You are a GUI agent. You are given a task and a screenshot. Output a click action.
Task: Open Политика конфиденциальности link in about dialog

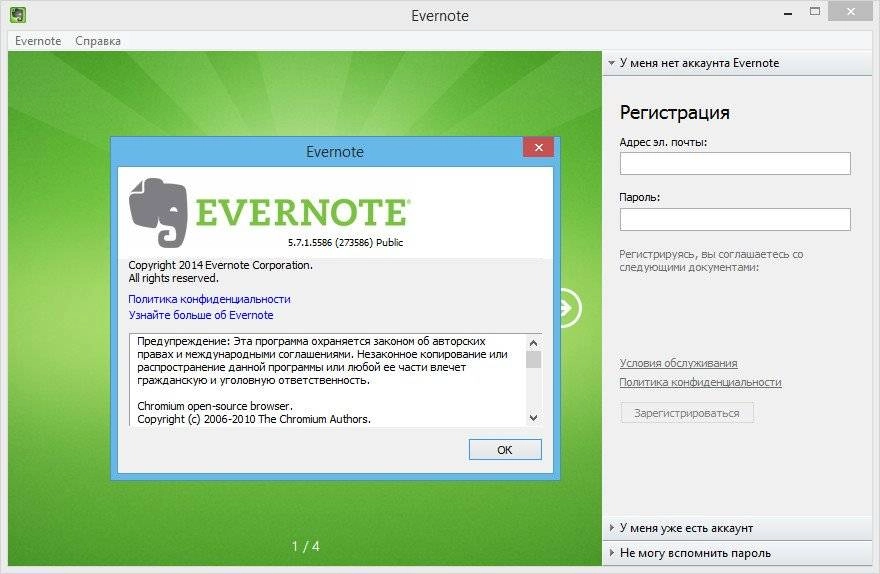[x=209, y=299]
